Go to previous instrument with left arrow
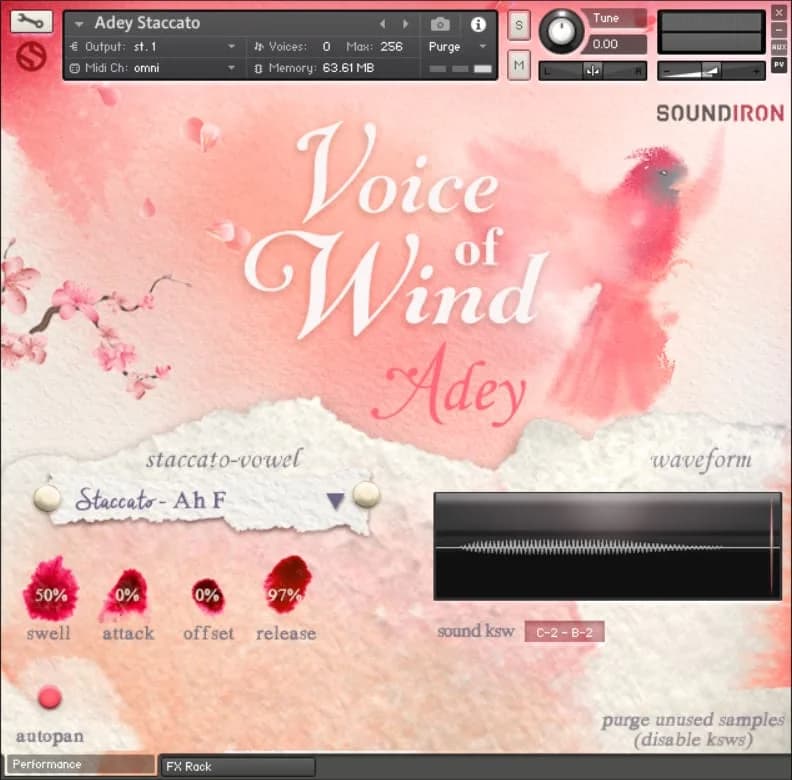This screenshot has height=780, width=792. point(382,23)
